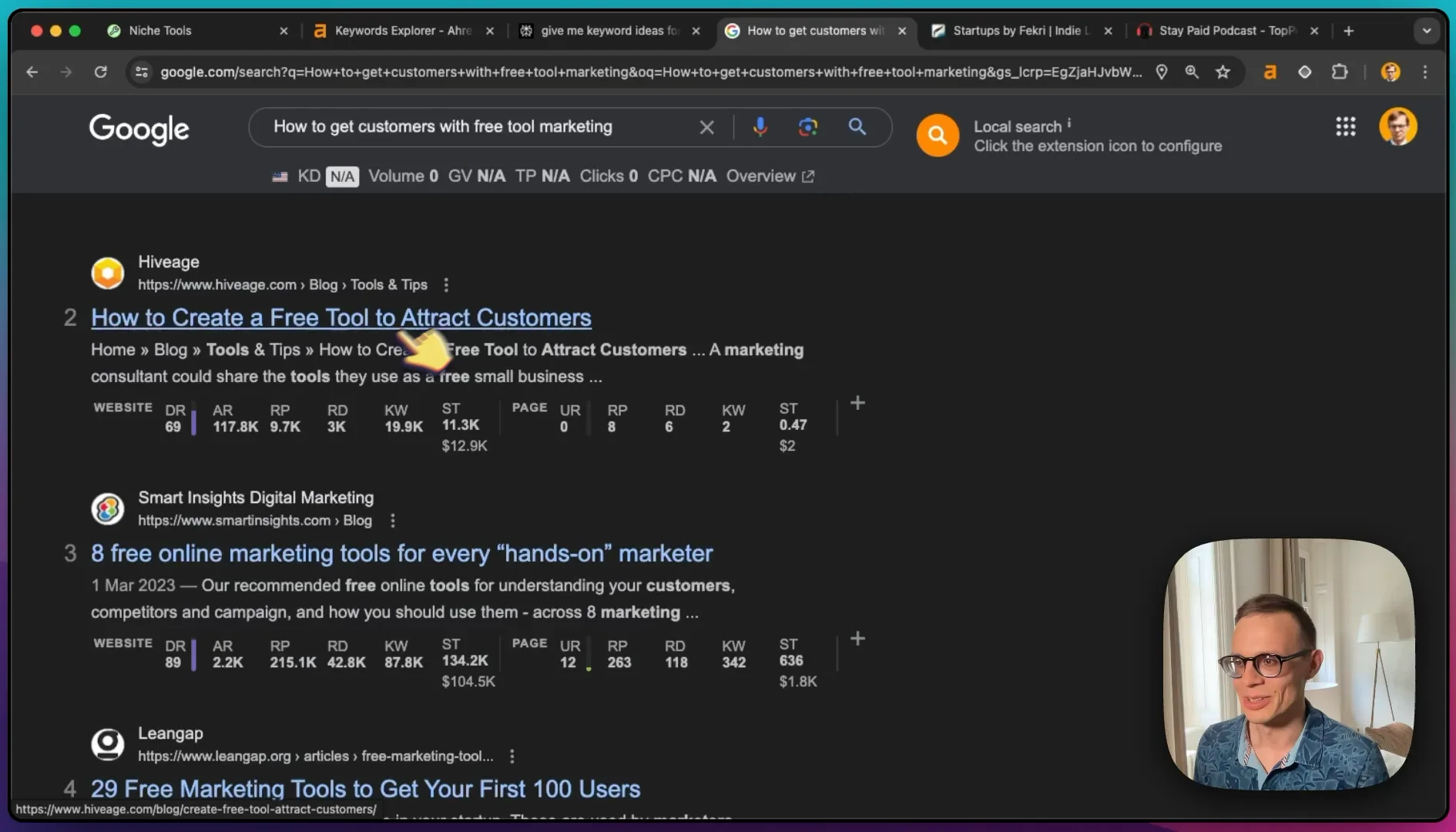This screenshot has width=1456, height=832.
Task: Click the diamond-shaped extension icon in toolbar
Action: [1304, 72]
